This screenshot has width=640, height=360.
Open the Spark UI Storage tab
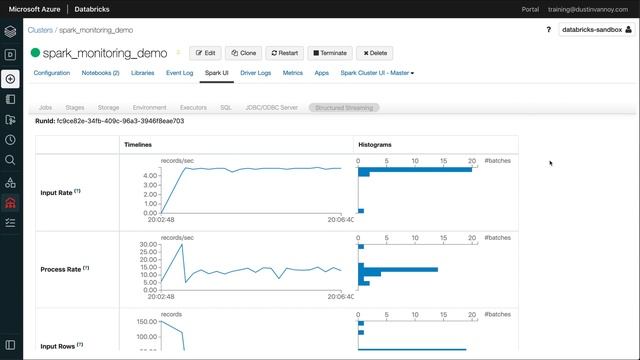(109, 108)
